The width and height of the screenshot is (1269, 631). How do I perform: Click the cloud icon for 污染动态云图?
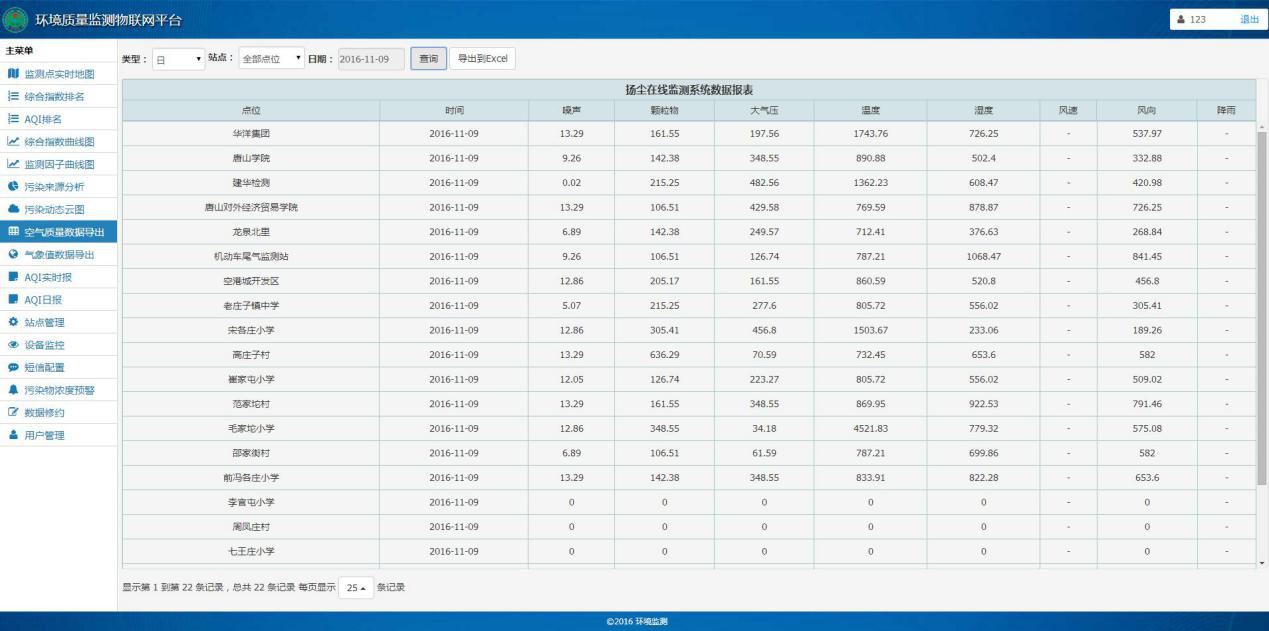(13, 209)
